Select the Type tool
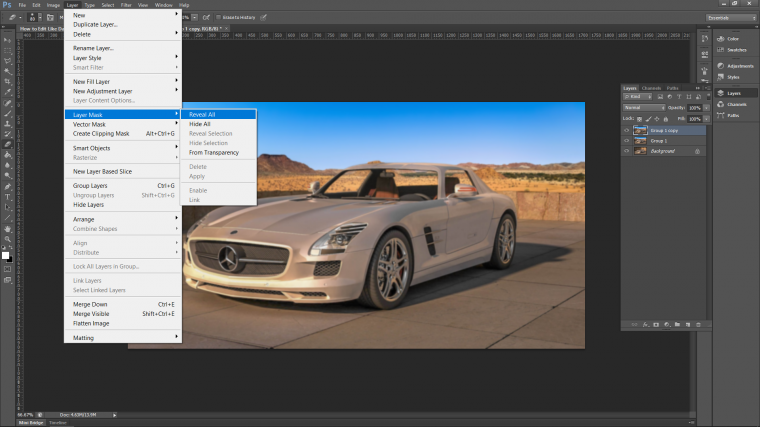 click(7, 197)
